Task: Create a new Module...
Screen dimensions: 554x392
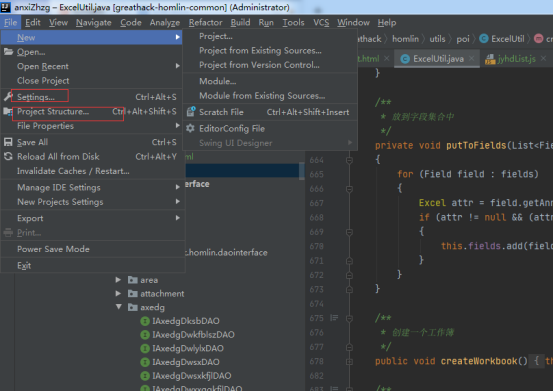Action: (270, 81)
